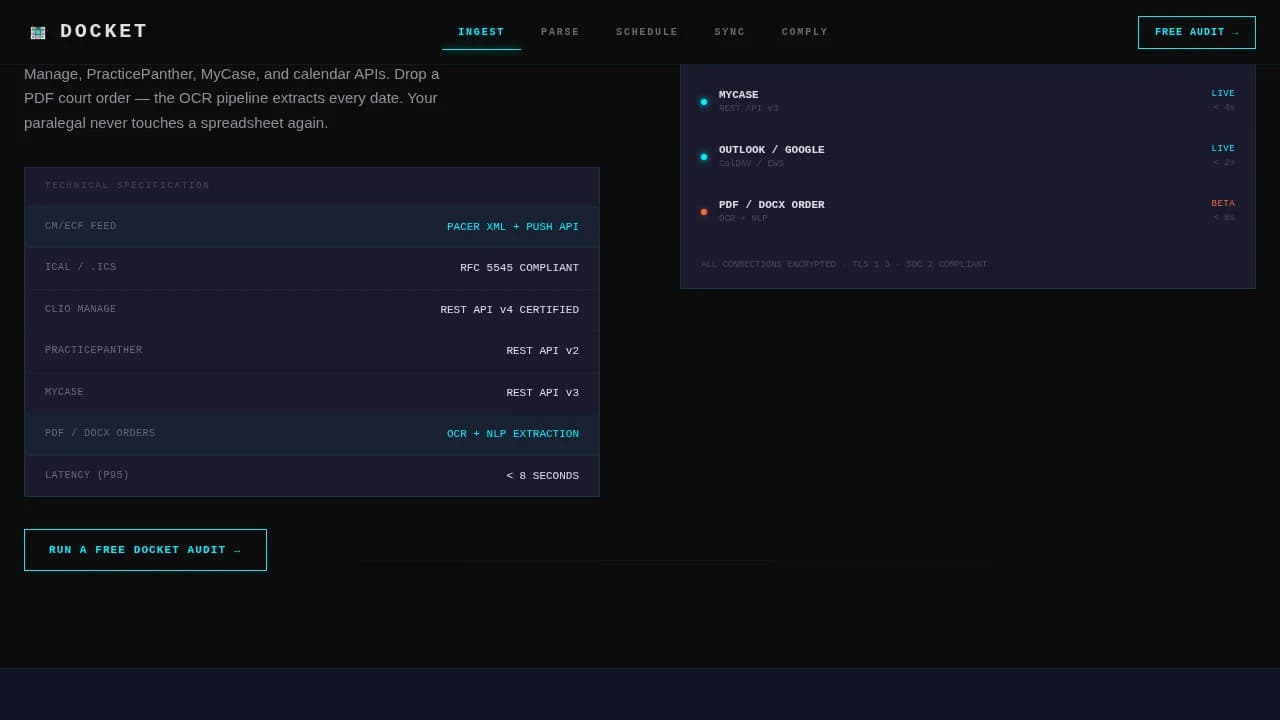Viewport: 1280px width, 720px height.
Task: Click the Free Audit button
Action: (1196, 32)
